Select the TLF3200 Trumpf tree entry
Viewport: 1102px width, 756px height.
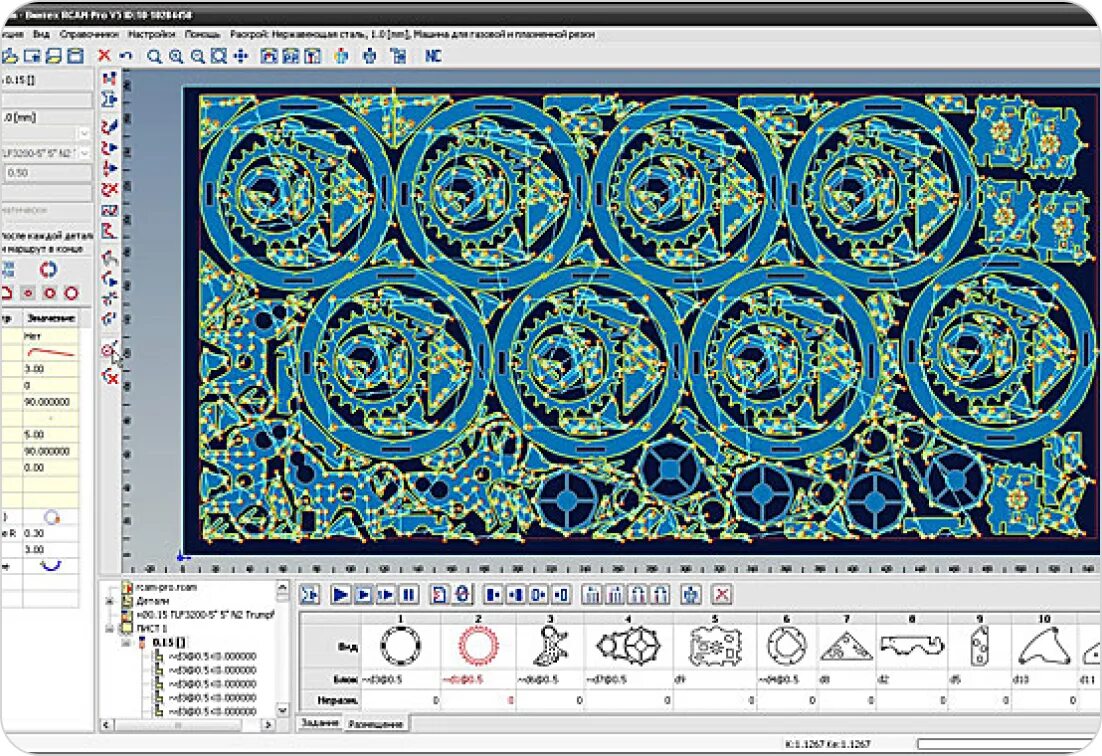[x=205, y=614]
